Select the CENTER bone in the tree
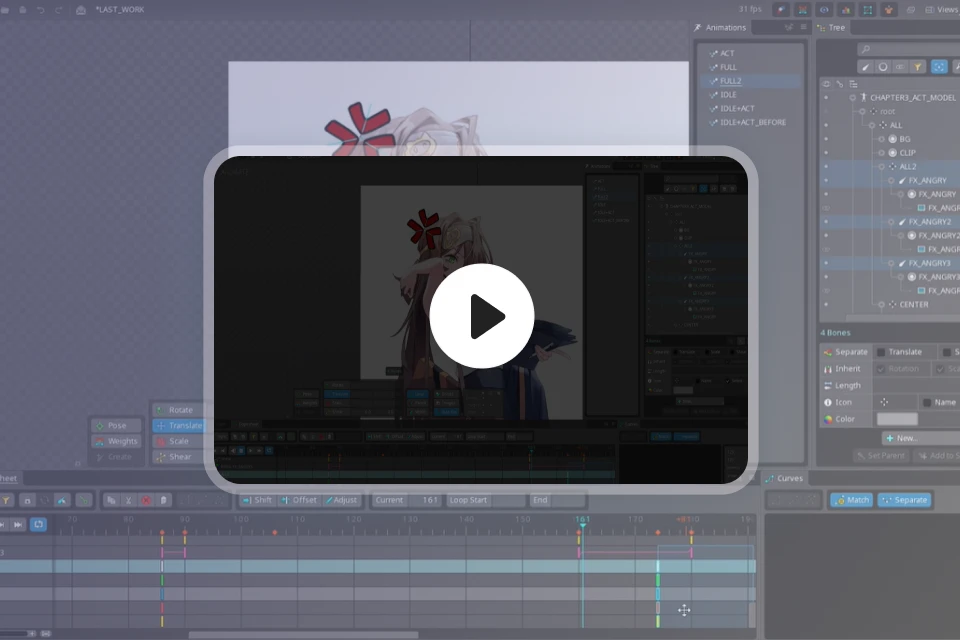 (913, 304)
